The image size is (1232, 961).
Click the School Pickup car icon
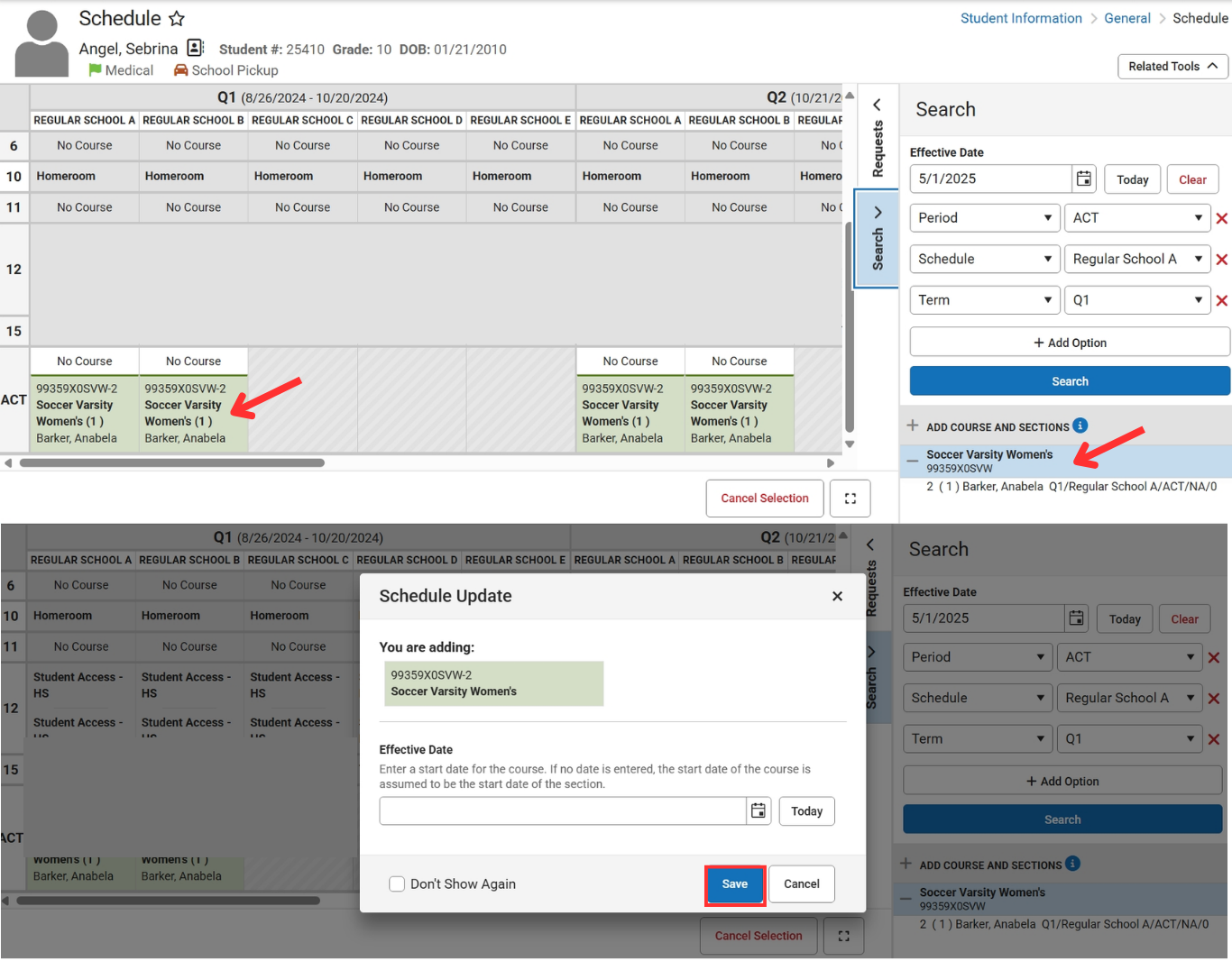180,69
